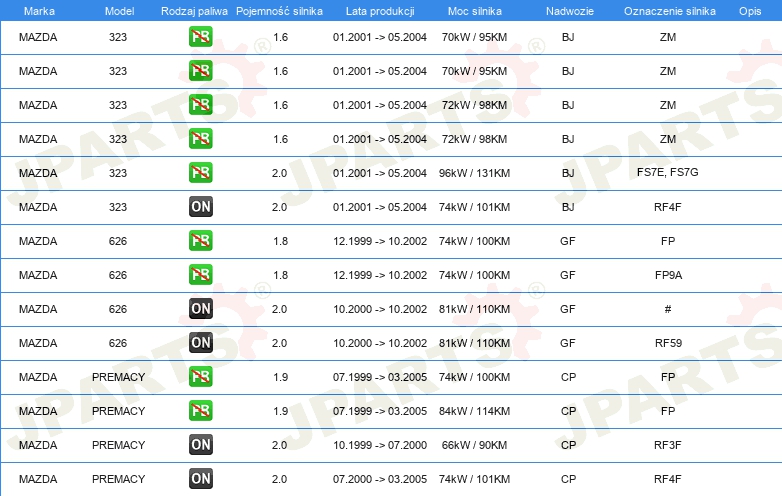This screenshot has height=496, width=782.
Task: Click petrol icon in Premacy 84kW / 114KM row
Action: coord(200,410)
